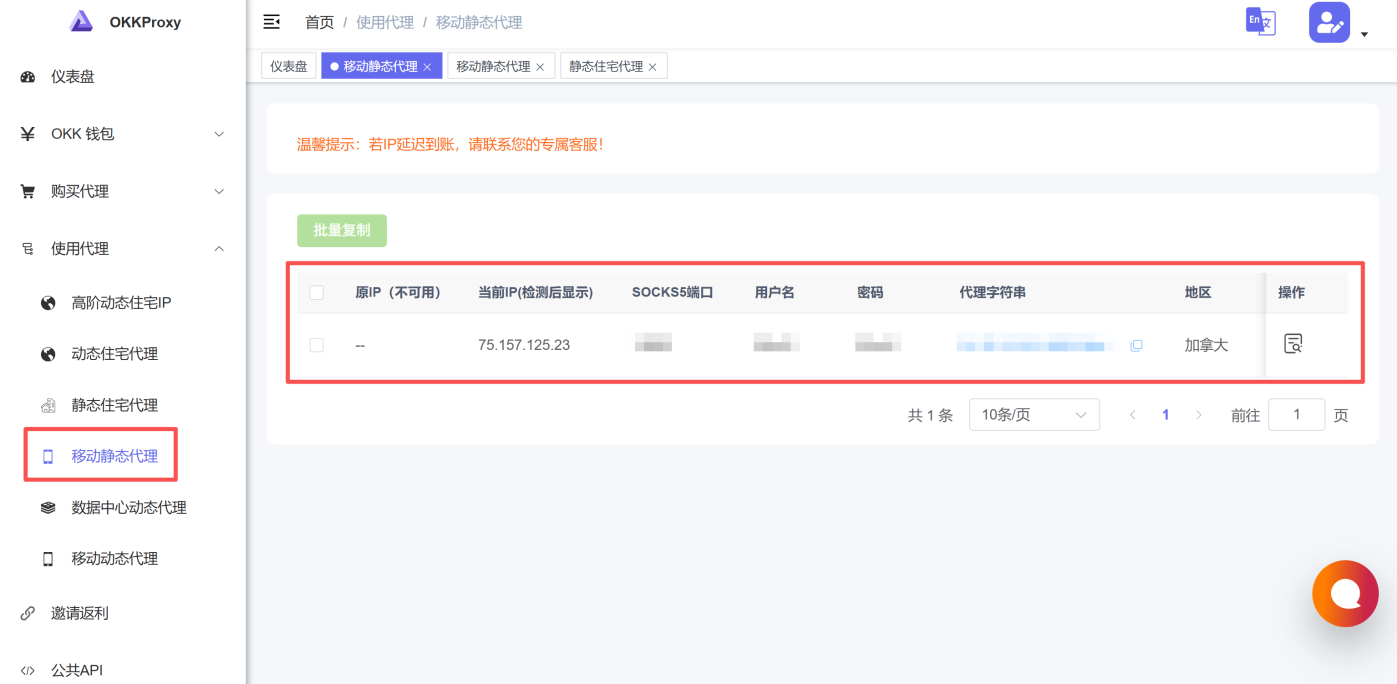This screenshot has width=1397, height=684.
Task: Select page 1 in pagination
Action: click(1165, 415)
